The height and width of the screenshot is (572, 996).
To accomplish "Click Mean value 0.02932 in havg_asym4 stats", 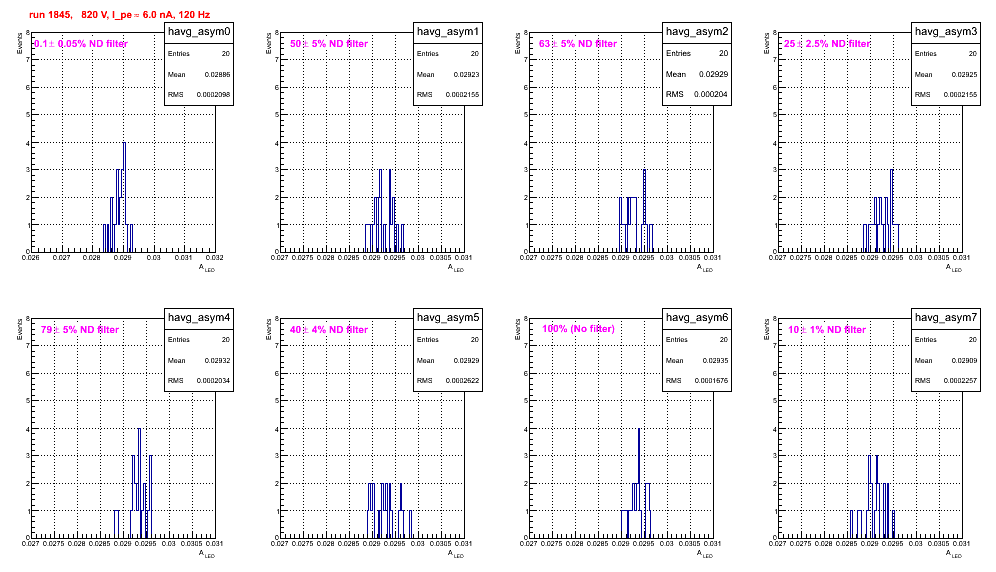I will [217, 360].
